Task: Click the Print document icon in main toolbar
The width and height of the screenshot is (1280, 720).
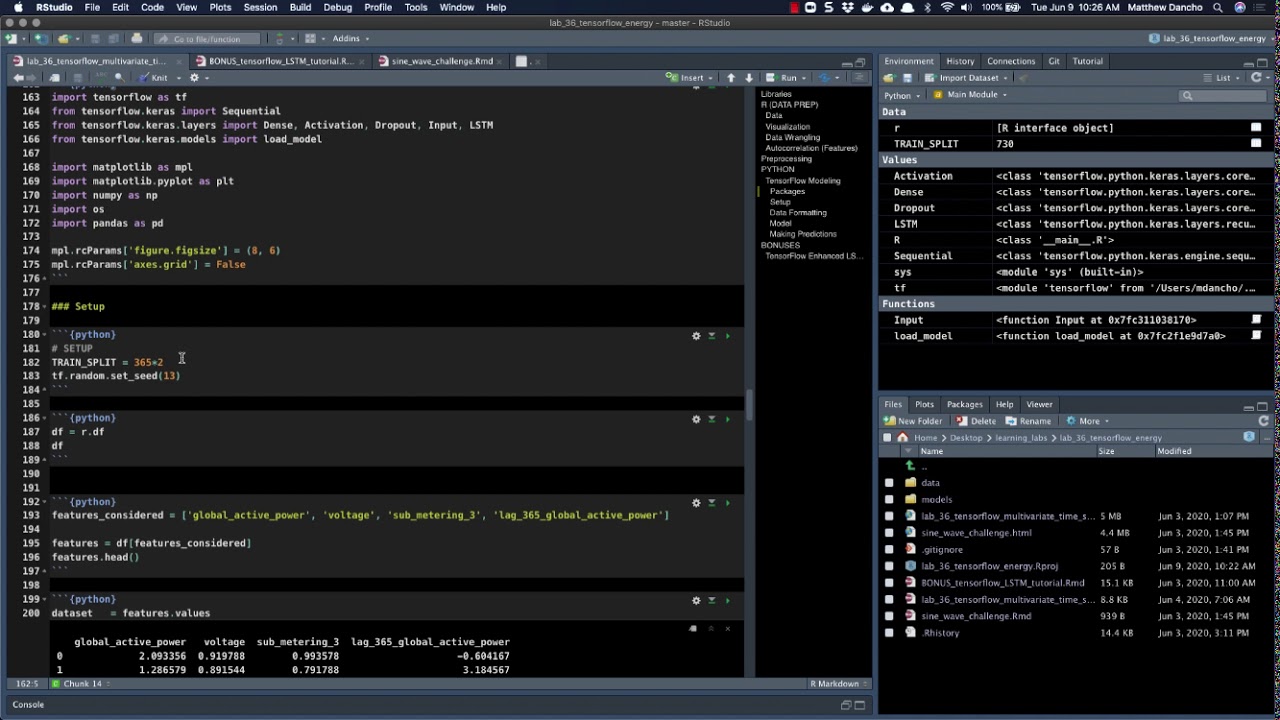Action: click(x=137, y=39)
